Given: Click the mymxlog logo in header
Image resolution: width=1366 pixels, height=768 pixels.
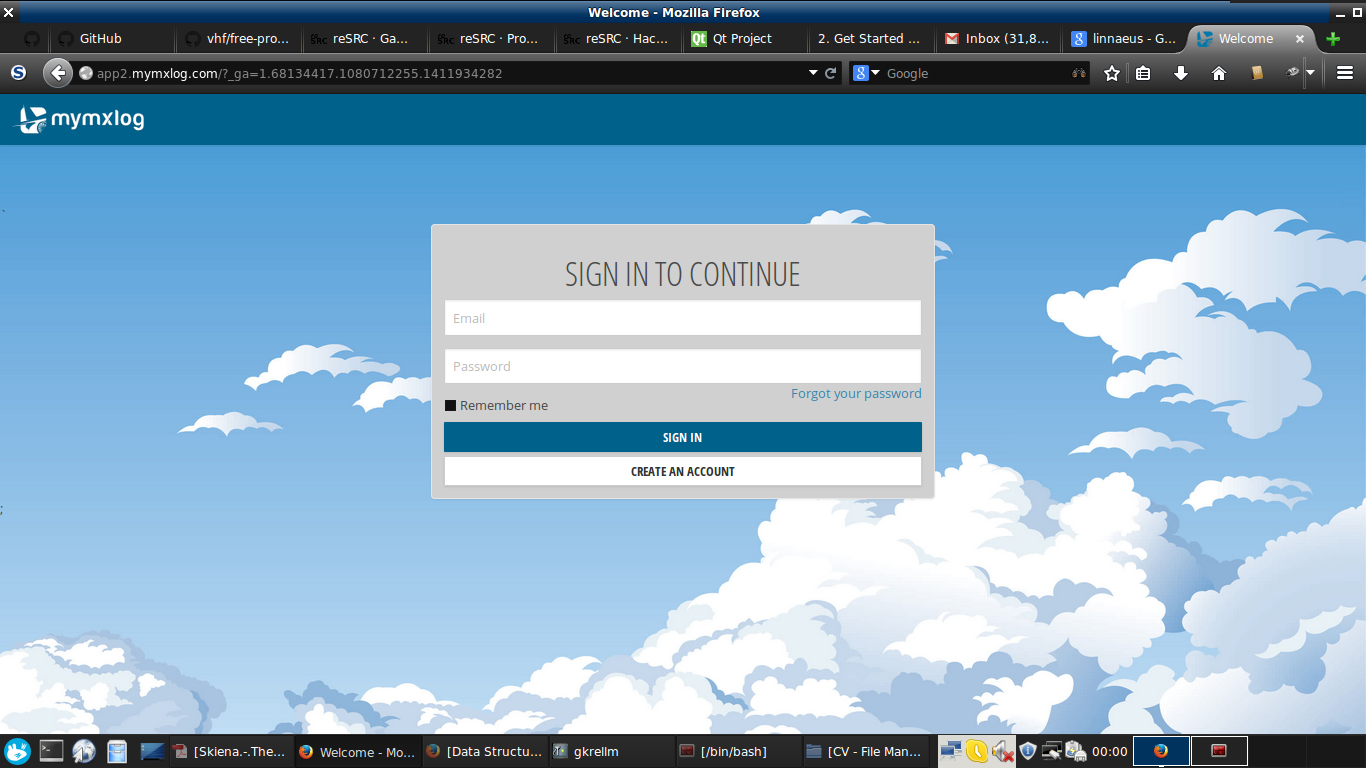Looking at the screenshot, I should (x=81, y=120).
